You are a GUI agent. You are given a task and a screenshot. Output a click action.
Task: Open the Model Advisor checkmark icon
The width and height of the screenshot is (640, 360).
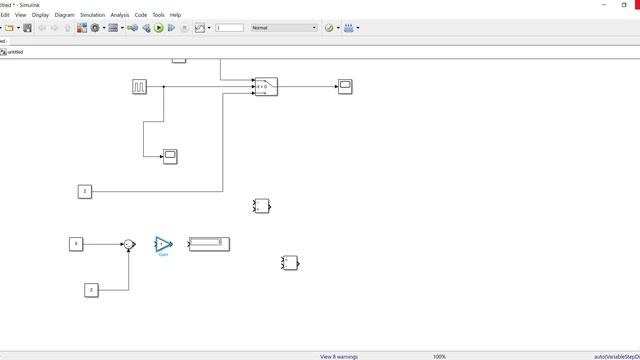pos(329,28)
